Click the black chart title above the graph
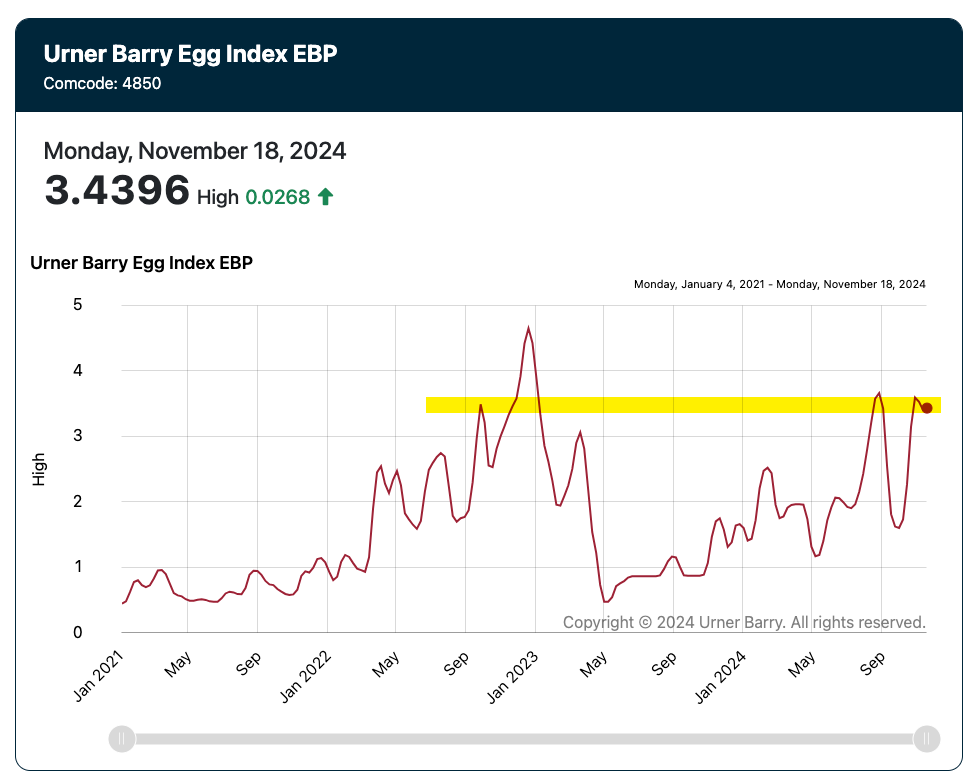 (141, 263)
